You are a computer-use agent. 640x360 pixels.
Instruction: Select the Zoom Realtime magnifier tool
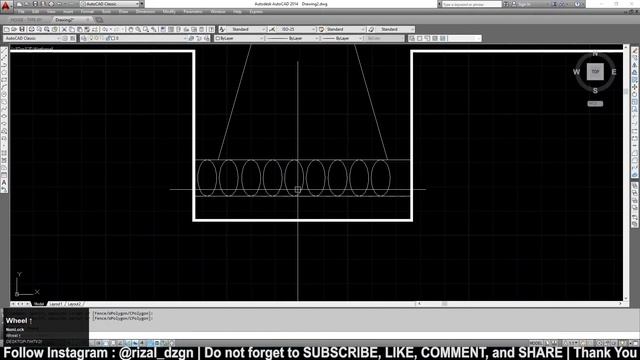click(138, 29)
